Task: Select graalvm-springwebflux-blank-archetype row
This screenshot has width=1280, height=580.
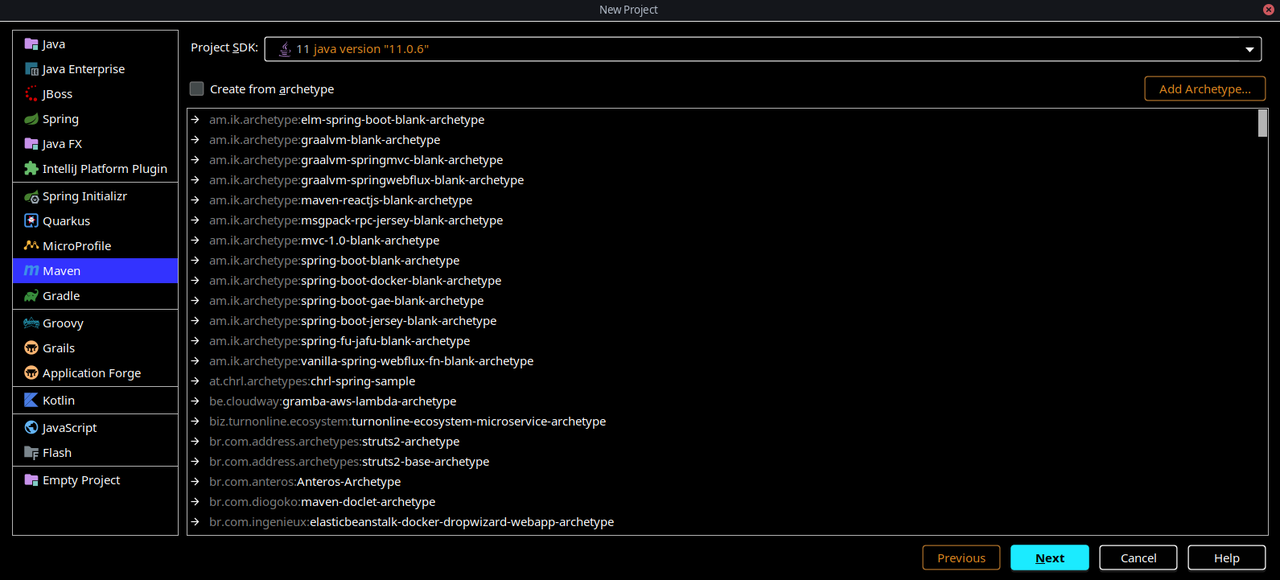Action: [721, 180]
